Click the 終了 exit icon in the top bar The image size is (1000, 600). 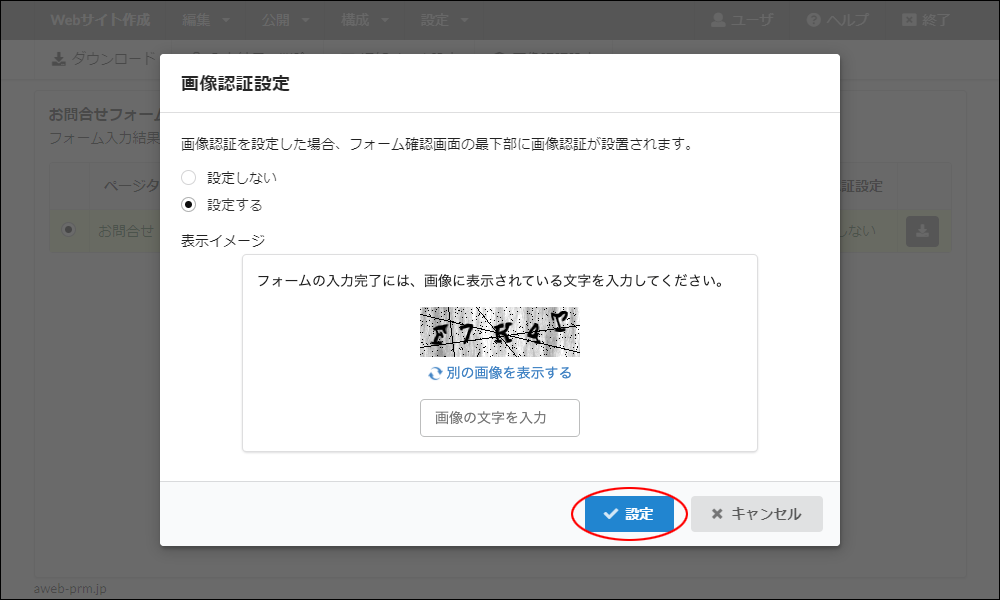tap(908, 20)
